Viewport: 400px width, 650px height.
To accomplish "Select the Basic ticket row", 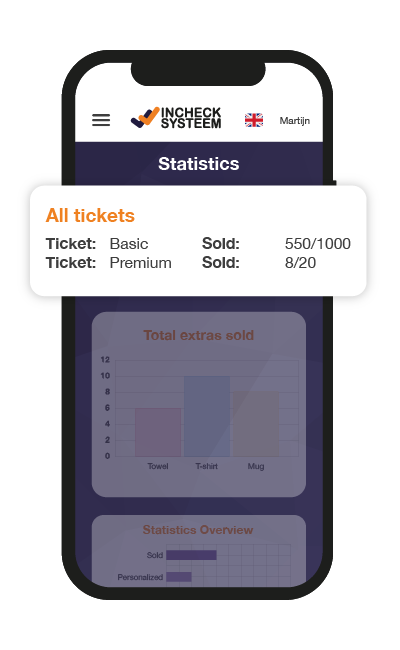I will (198, 244).
